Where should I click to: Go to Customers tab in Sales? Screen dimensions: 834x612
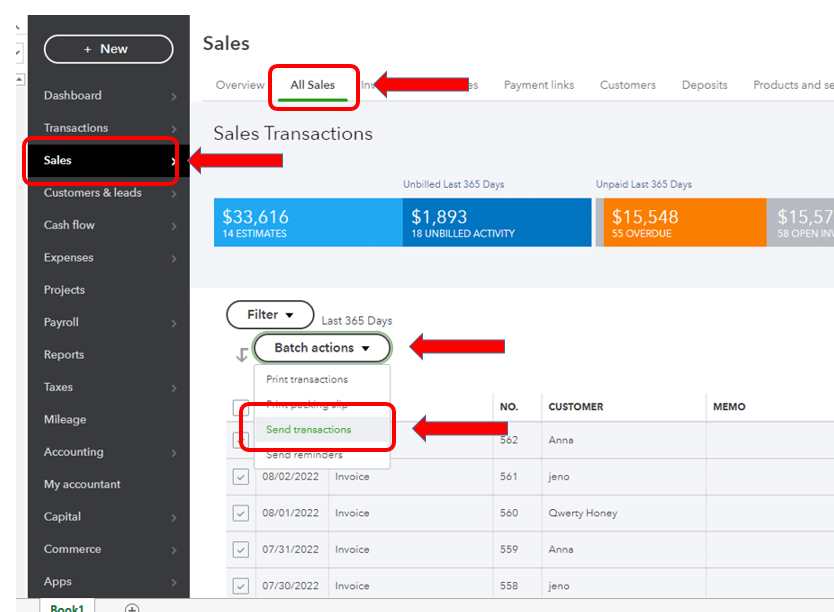click(628, 85)
